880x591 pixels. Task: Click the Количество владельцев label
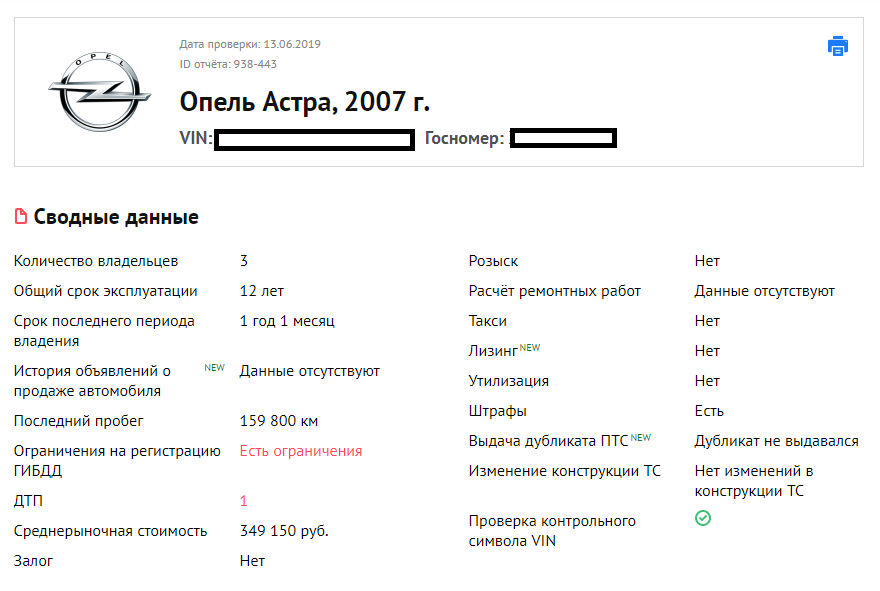tap(96, 261)
